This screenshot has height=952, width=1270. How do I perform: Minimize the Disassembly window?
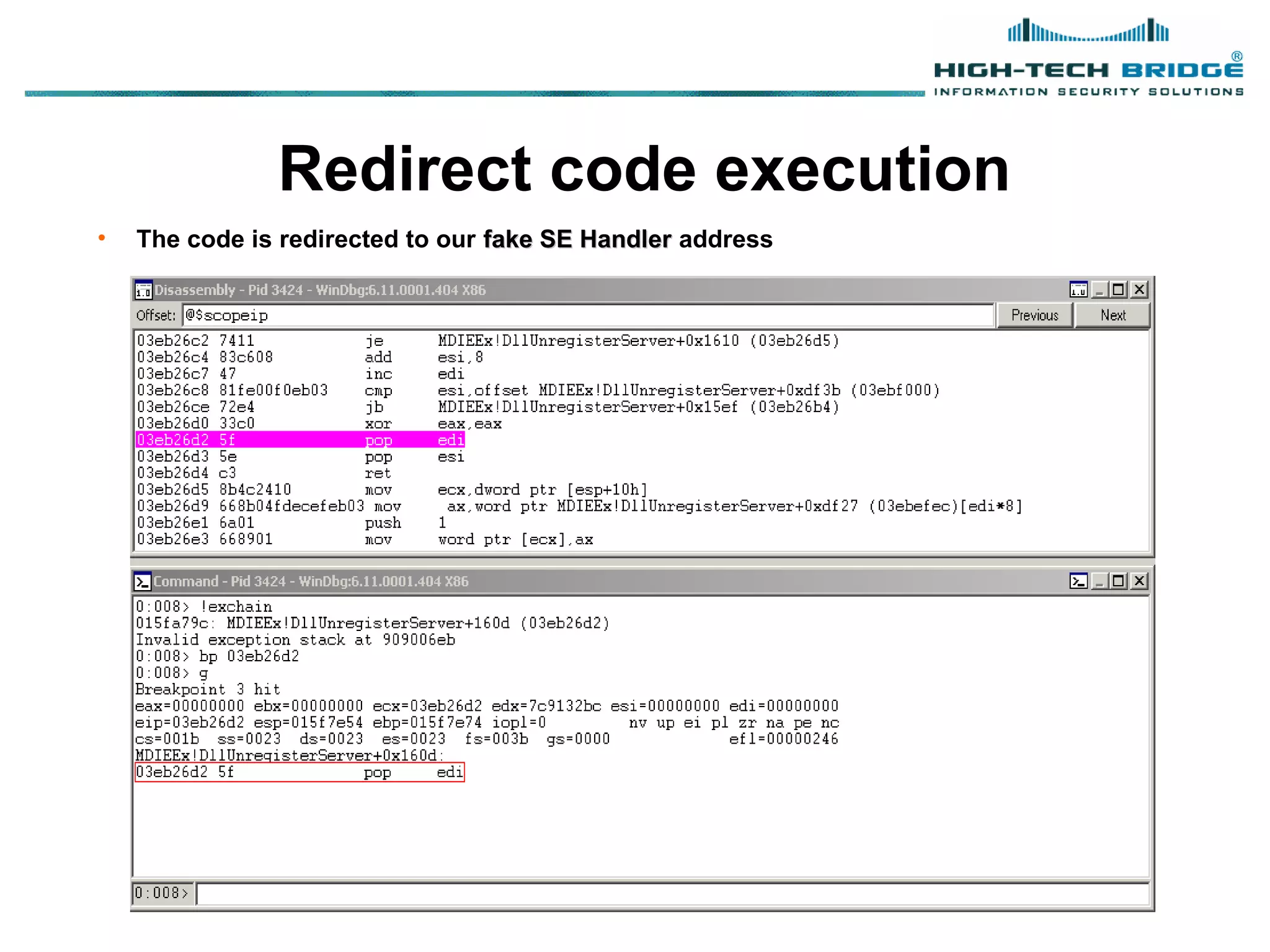pos(1100,289)
